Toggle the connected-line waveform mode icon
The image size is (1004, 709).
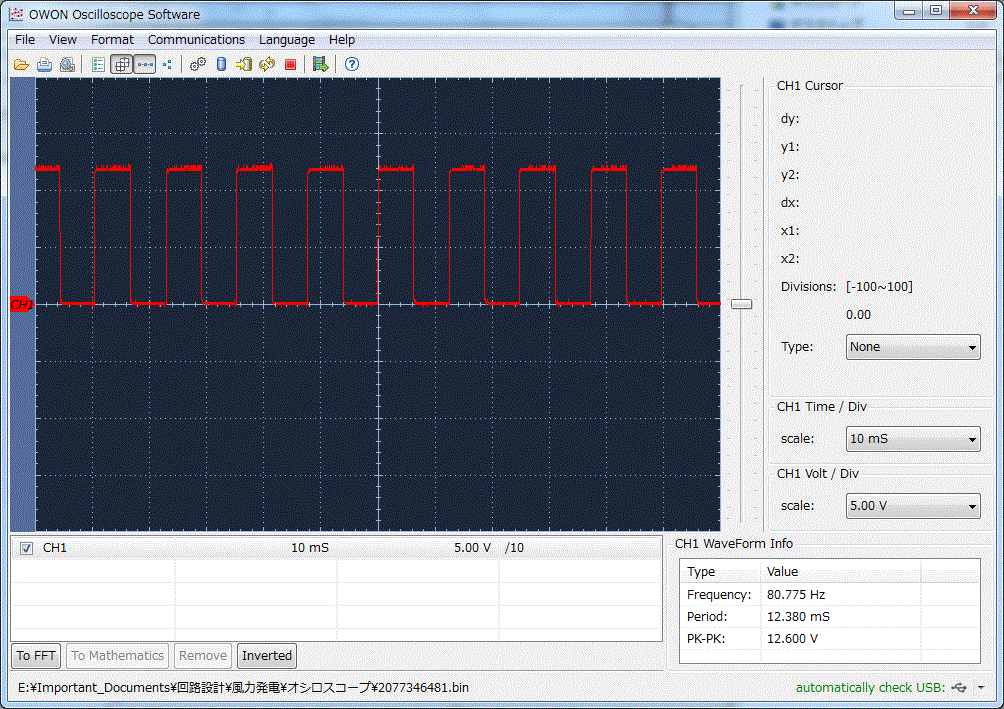pos(145,65)
